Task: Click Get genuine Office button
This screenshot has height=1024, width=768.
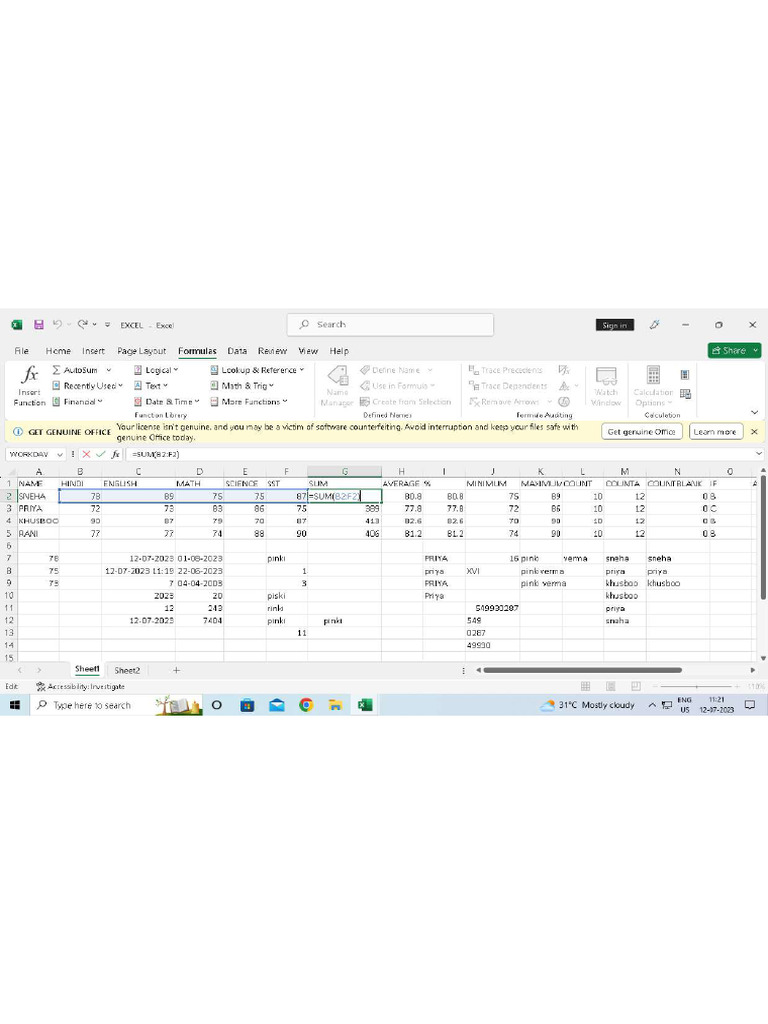Action: tap(641, 432)
